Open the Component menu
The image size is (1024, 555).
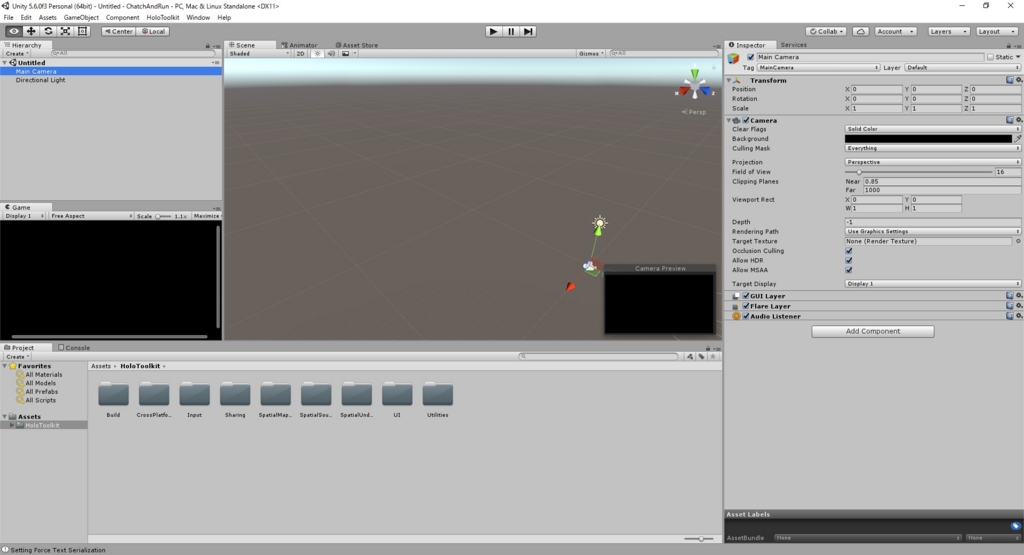[122, 18]
